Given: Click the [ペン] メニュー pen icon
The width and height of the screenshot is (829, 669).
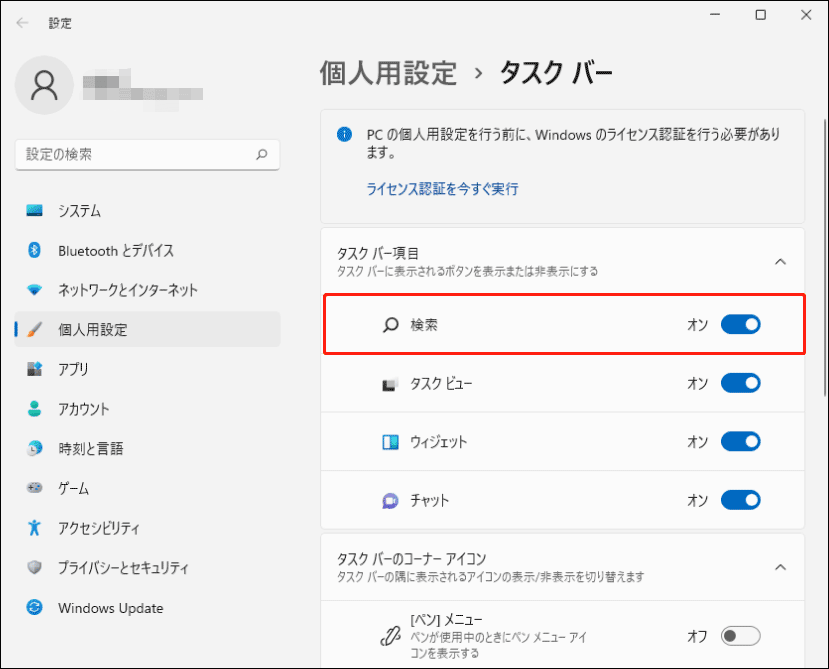Looking at the screenshot, I should coord(390,636).
